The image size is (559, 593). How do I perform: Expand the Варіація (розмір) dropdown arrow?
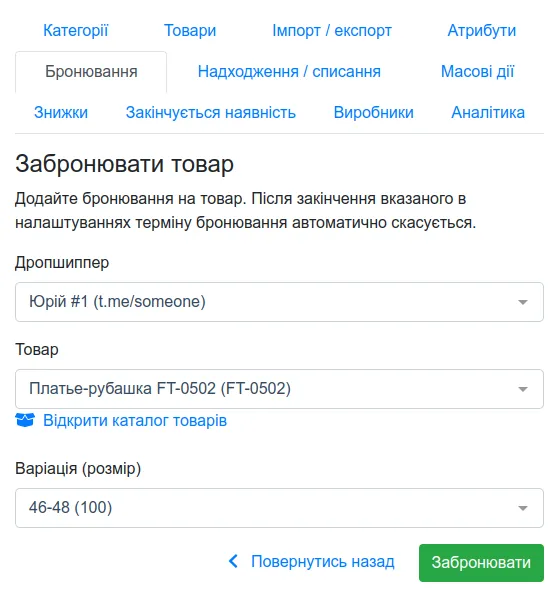pos(523,508)
